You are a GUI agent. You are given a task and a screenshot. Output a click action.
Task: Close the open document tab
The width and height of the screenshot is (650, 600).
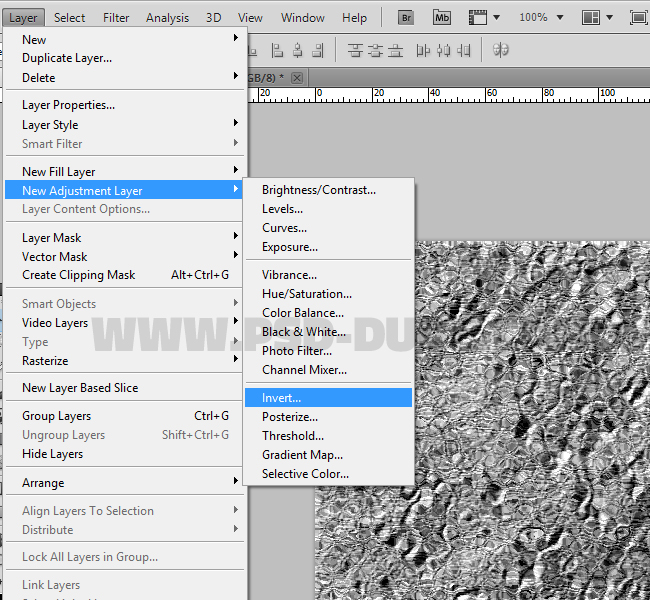pyautogui.click(x=297, y=77)
